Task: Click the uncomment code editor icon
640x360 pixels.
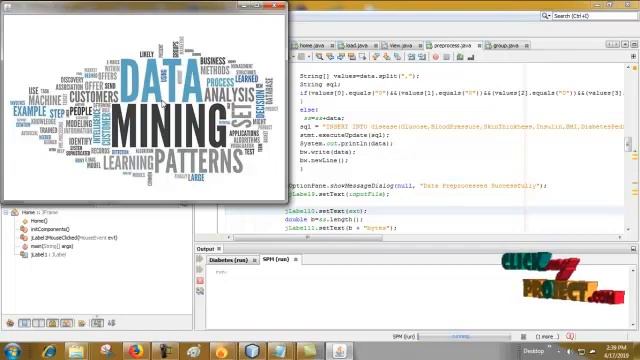Action: [471, 57]
